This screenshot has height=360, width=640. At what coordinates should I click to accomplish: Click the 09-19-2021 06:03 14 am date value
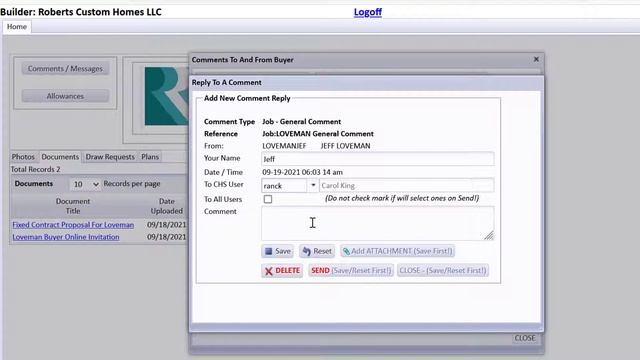302,172
